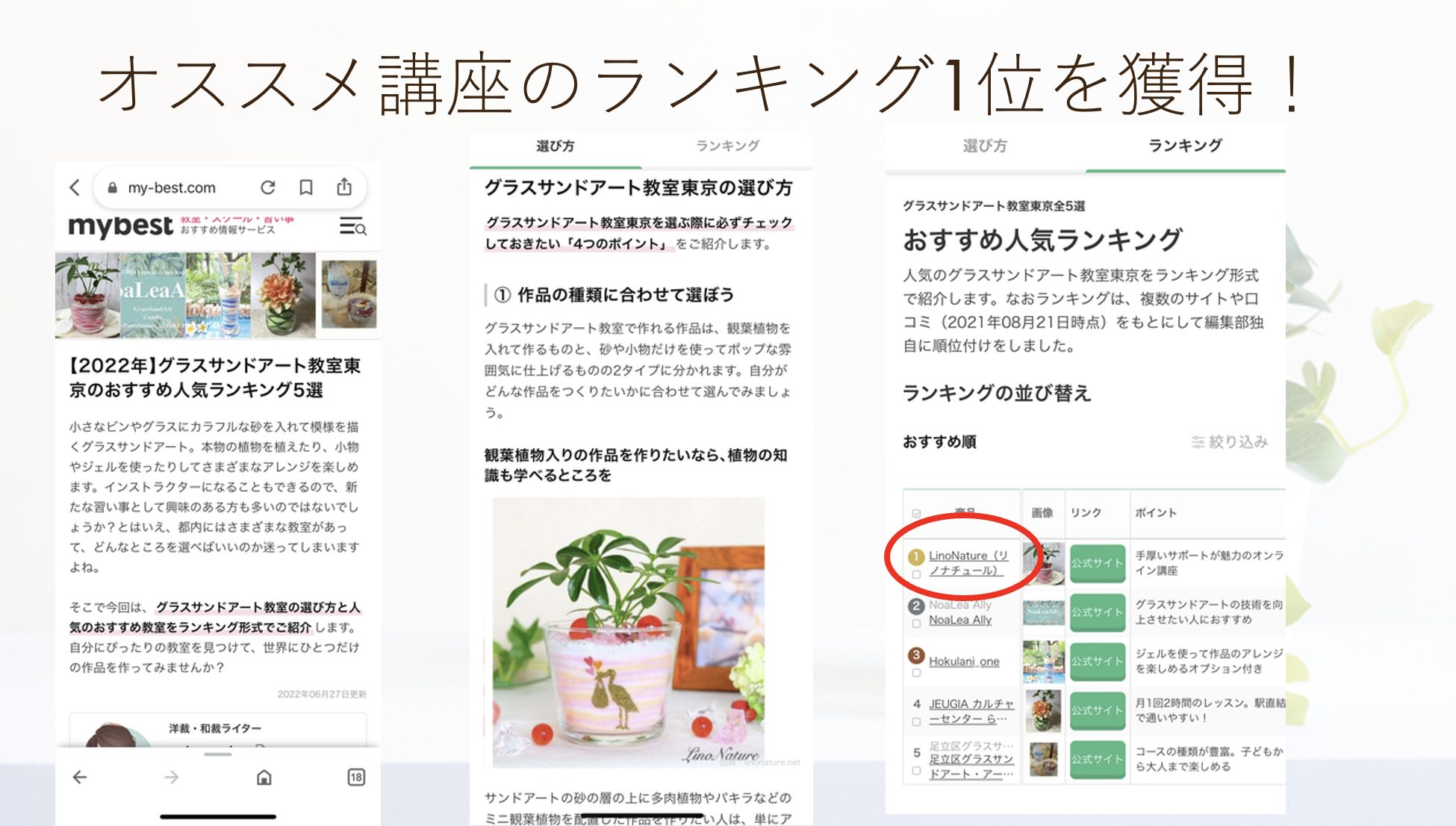Click 2022年06月27日更新 date text

(322, 695)
